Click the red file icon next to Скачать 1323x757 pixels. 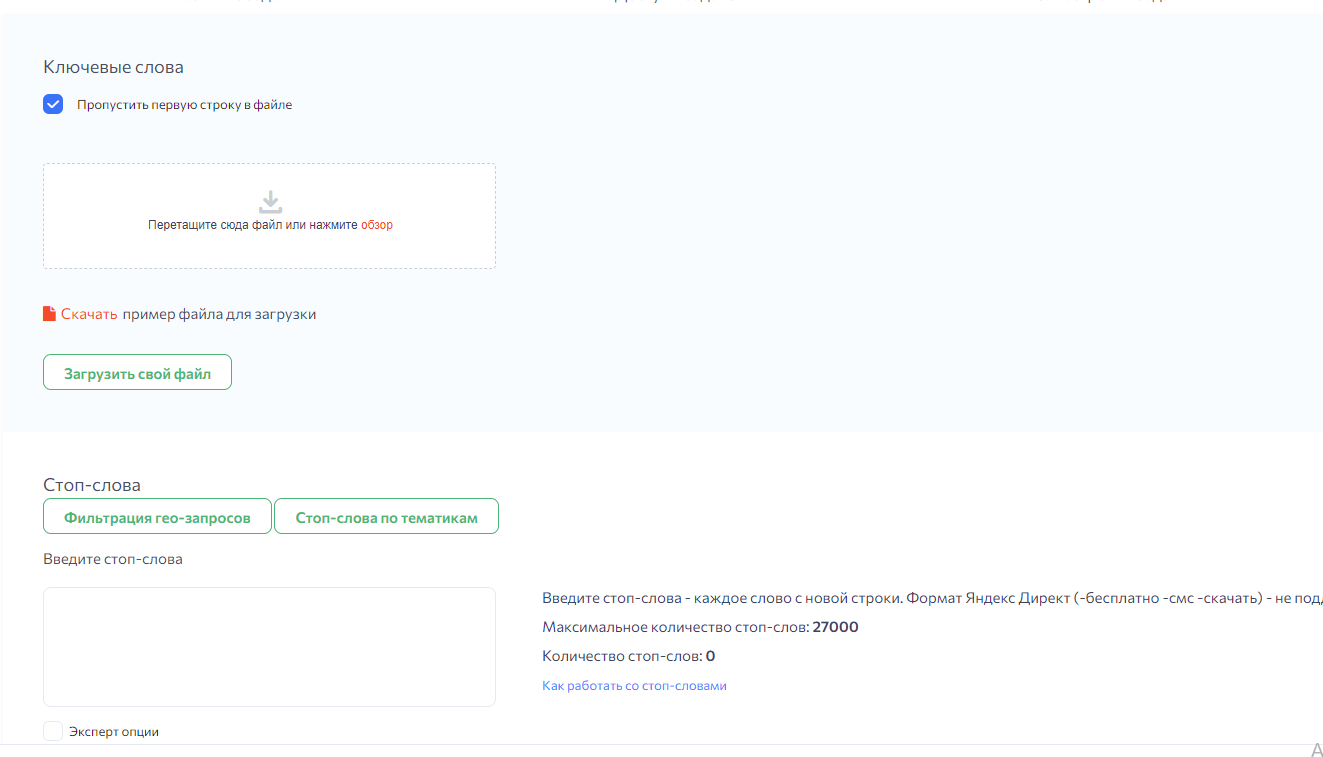click(48, 313)
